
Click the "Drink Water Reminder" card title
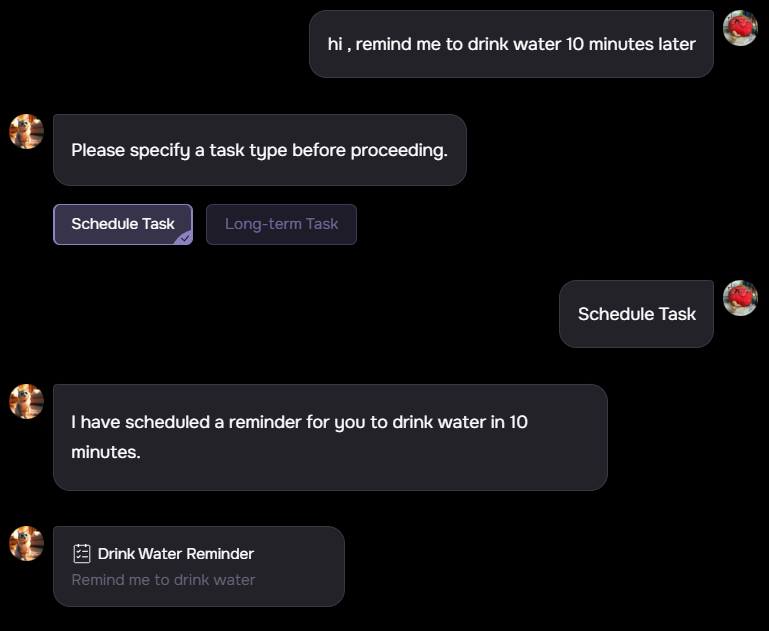click(x=176, y=553)
